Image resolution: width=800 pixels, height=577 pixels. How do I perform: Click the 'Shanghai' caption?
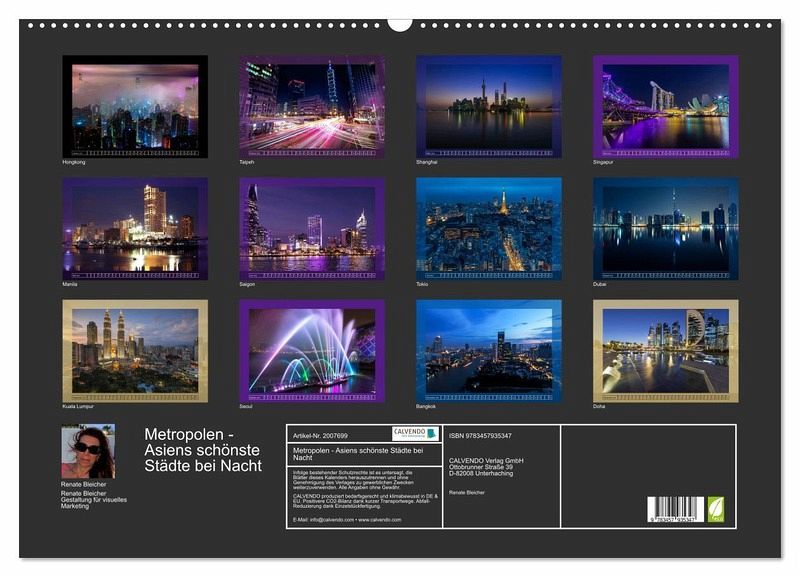(x=427, y=162)
